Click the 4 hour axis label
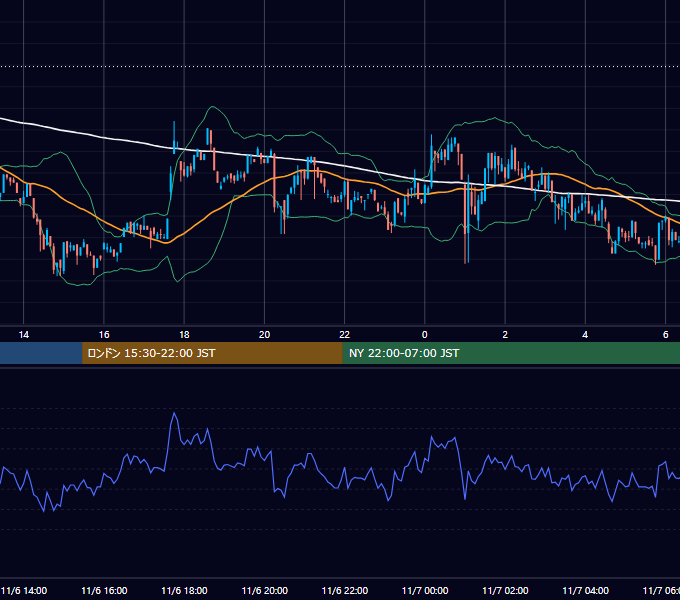680x600 pixels. pyautogui.click(x=585, y=335)
